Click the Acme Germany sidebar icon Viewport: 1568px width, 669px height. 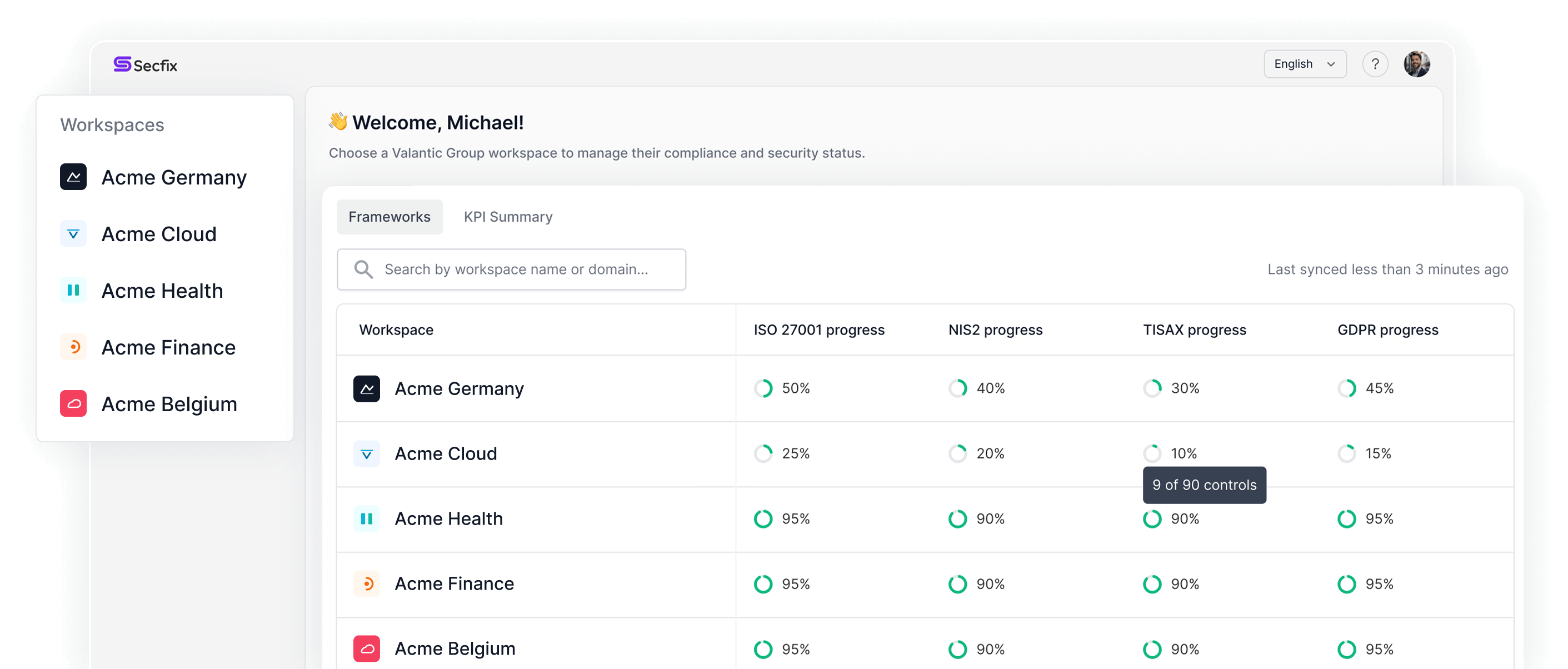pos(73,177)
